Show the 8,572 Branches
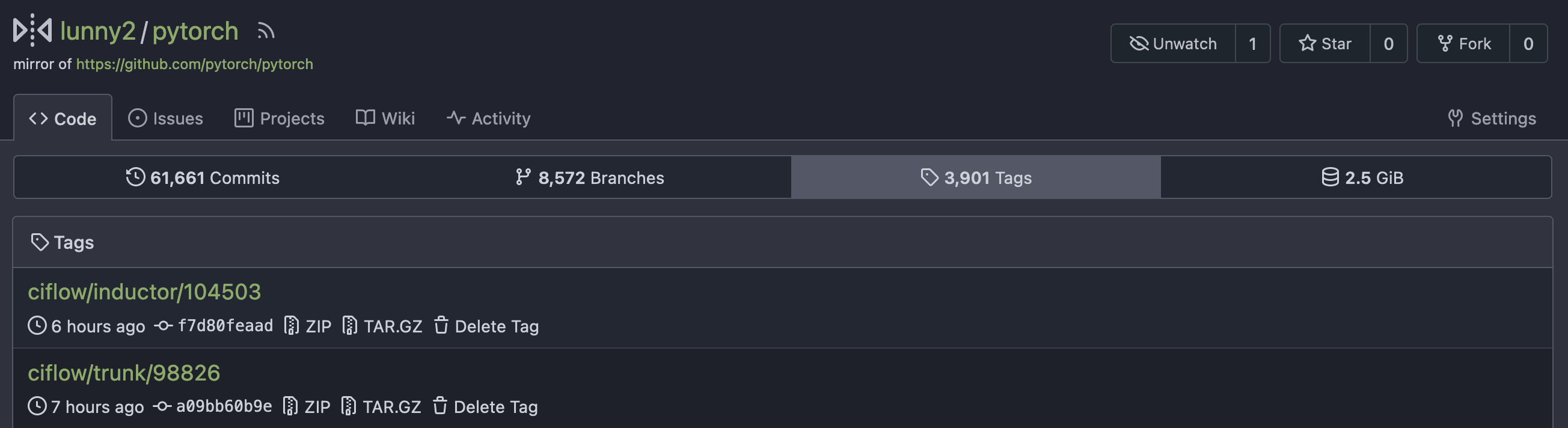1568x428 pixels. point(589,178)
